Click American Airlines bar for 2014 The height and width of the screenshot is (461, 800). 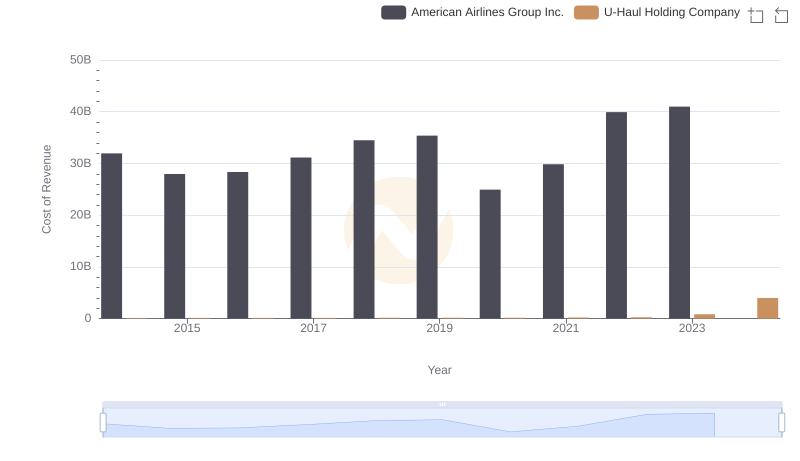coord(111,236)
